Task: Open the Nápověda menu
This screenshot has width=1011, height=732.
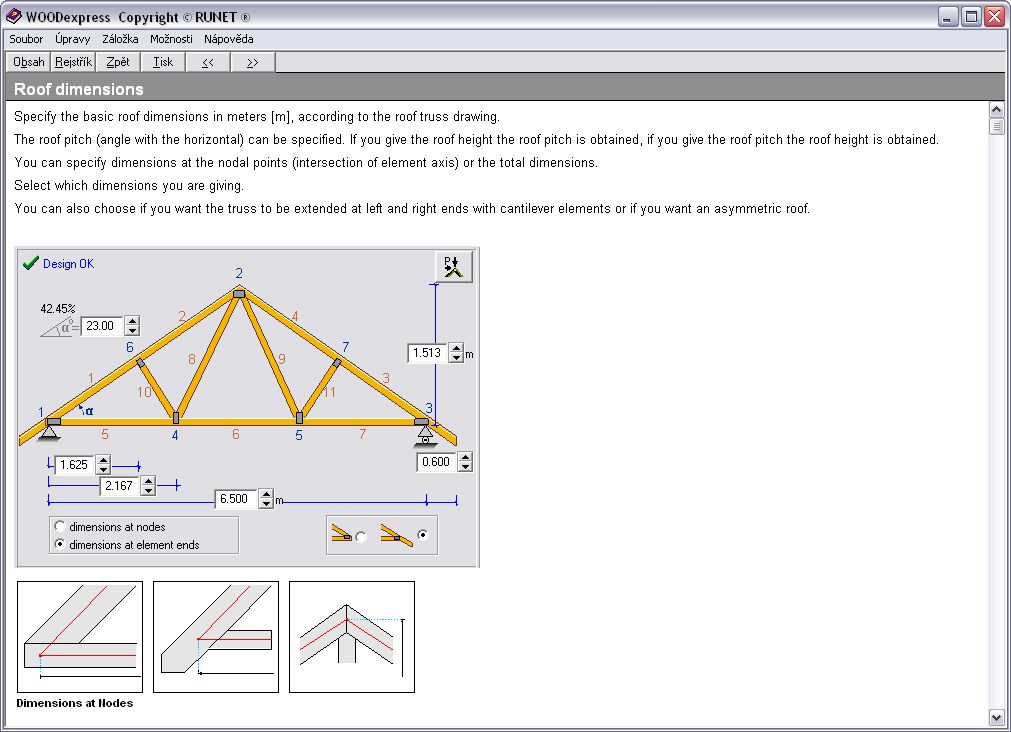Action: [228, 39]
